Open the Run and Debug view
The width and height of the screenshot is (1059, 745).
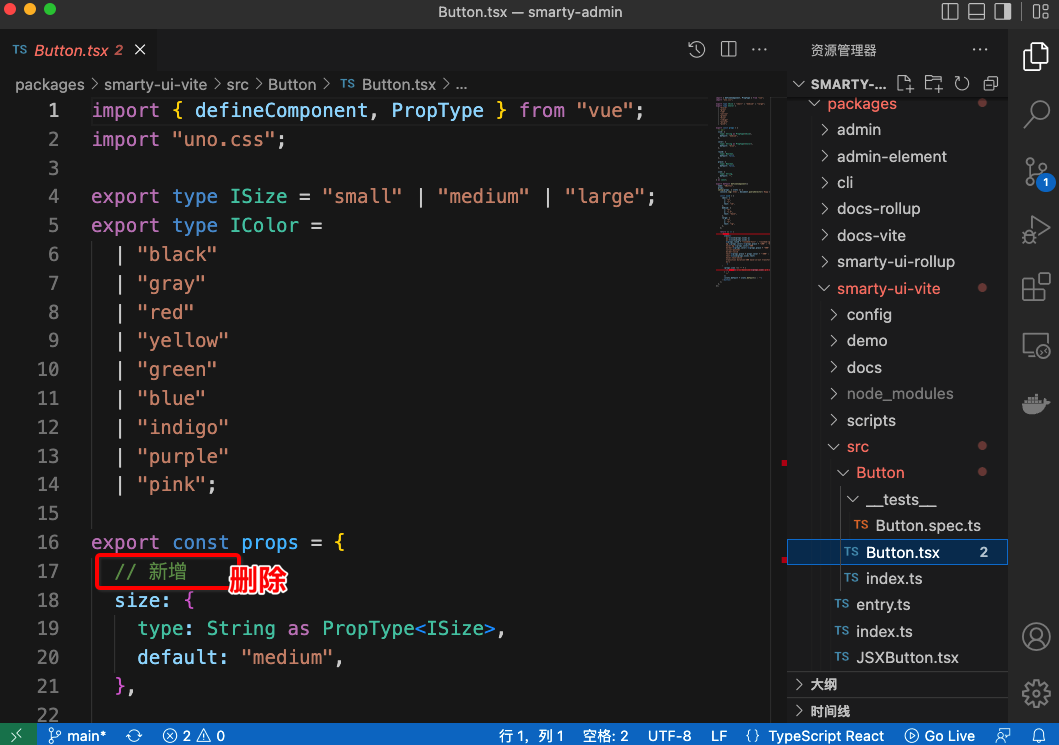tap(1035, 230)
